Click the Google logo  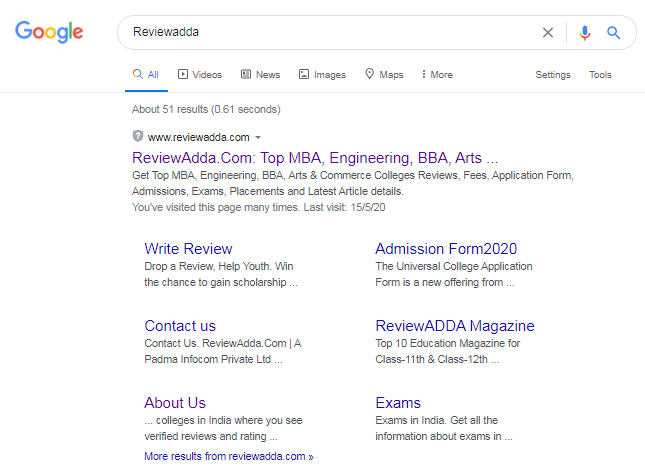(49, 32)
